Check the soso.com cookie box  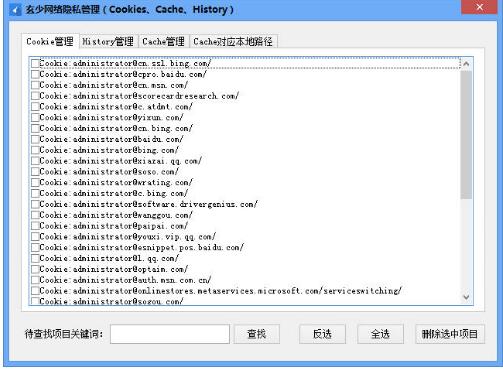(35, 172)
